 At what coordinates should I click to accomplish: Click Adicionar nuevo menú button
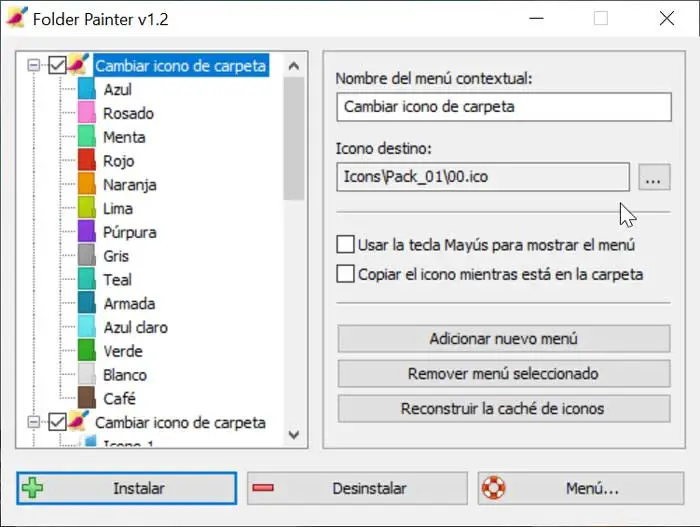click(x=504, y=339)
